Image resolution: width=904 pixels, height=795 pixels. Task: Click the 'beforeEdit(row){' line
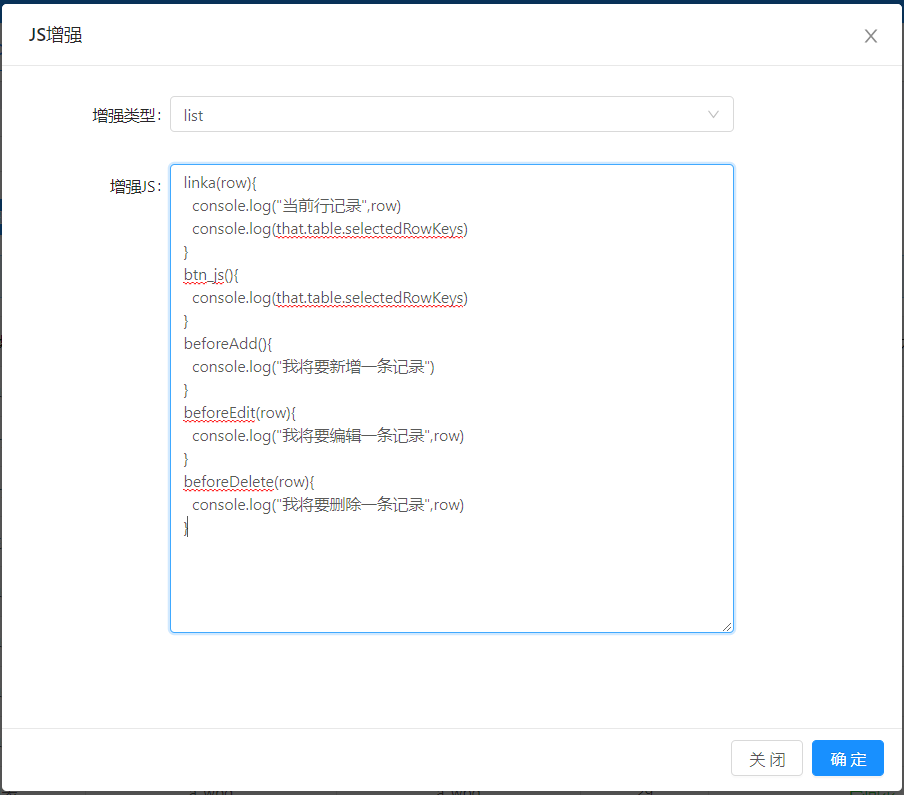tap(240, 413)
